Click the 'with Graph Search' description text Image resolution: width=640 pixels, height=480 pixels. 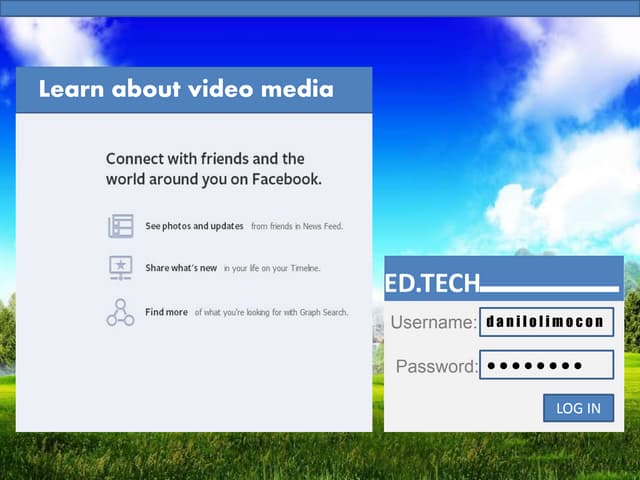click(x=271, y=313)
